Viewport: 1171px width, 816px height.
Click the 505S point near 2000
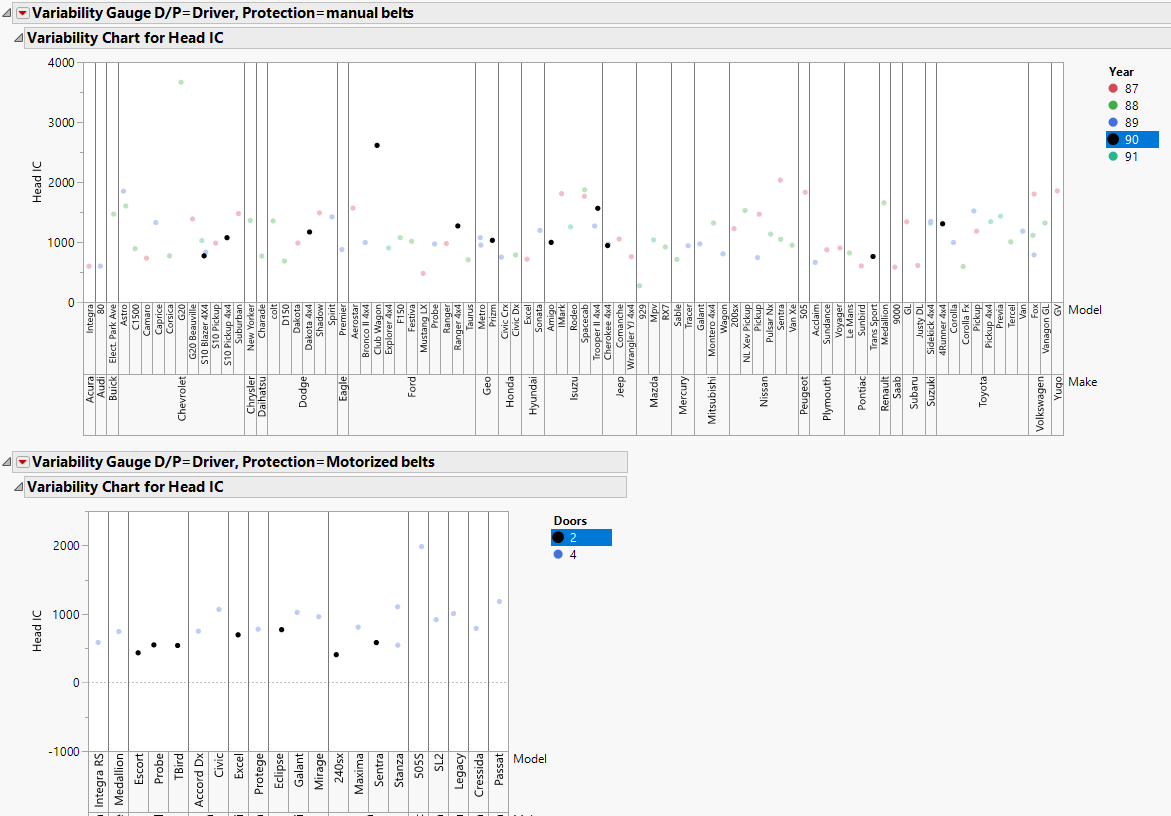coord(422,547)
